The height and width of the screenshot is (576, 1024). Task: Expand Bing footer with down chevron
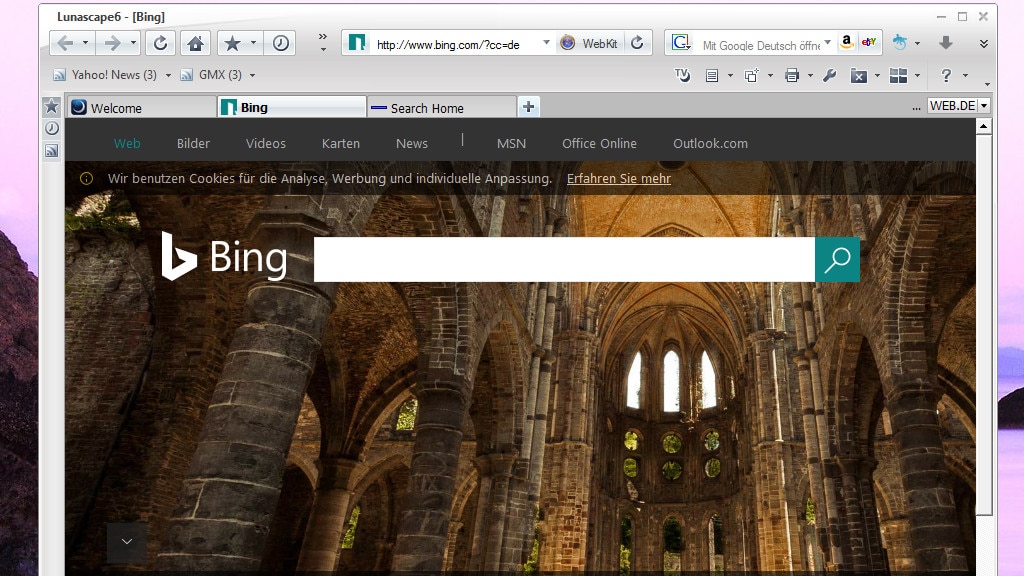127,541
